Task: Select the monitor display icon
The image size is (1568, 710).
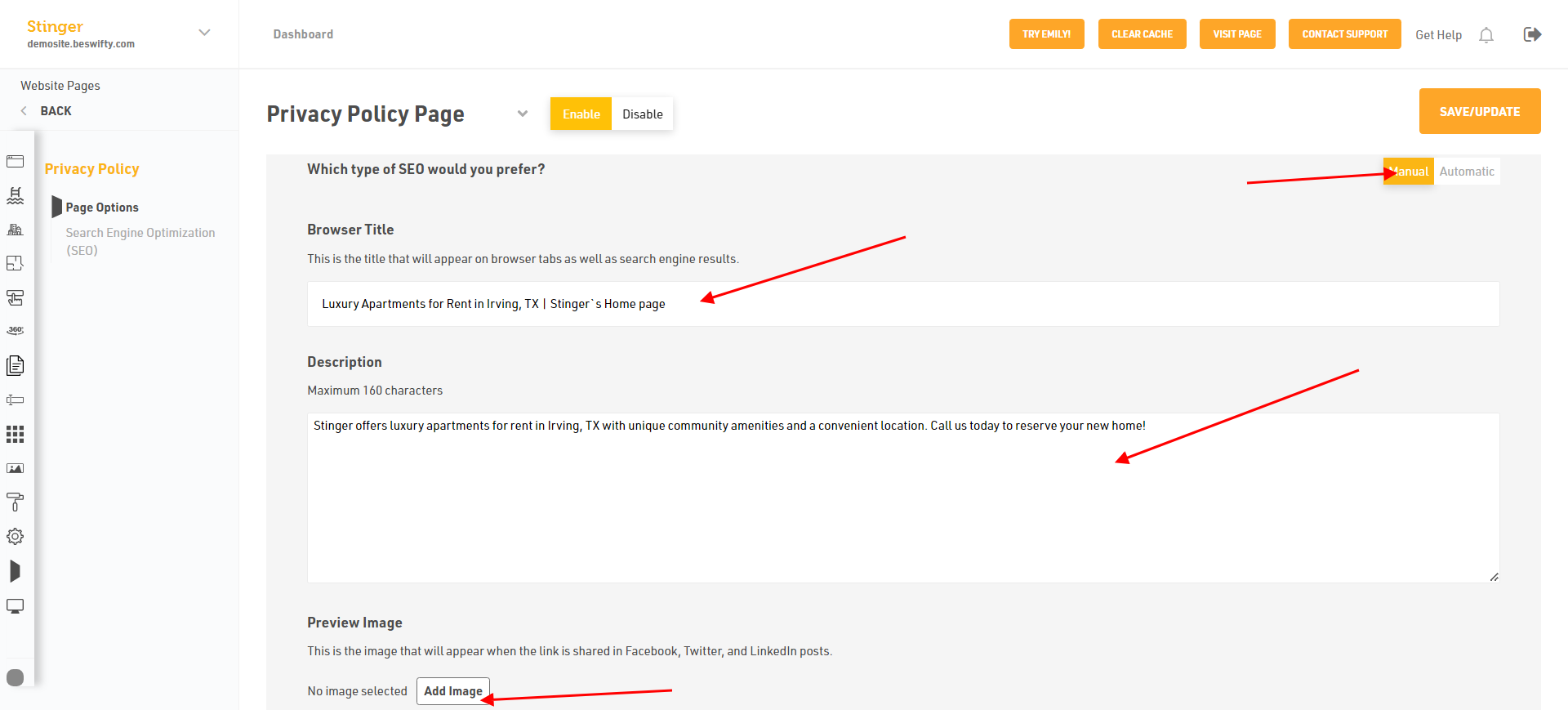Action: [x=15, y=606]
